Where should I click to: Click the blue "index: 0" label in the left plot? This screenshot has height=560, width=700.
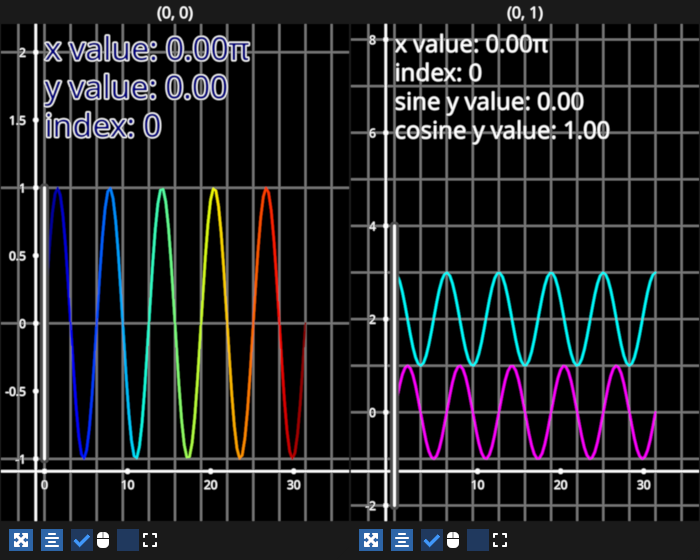[103, 125]
